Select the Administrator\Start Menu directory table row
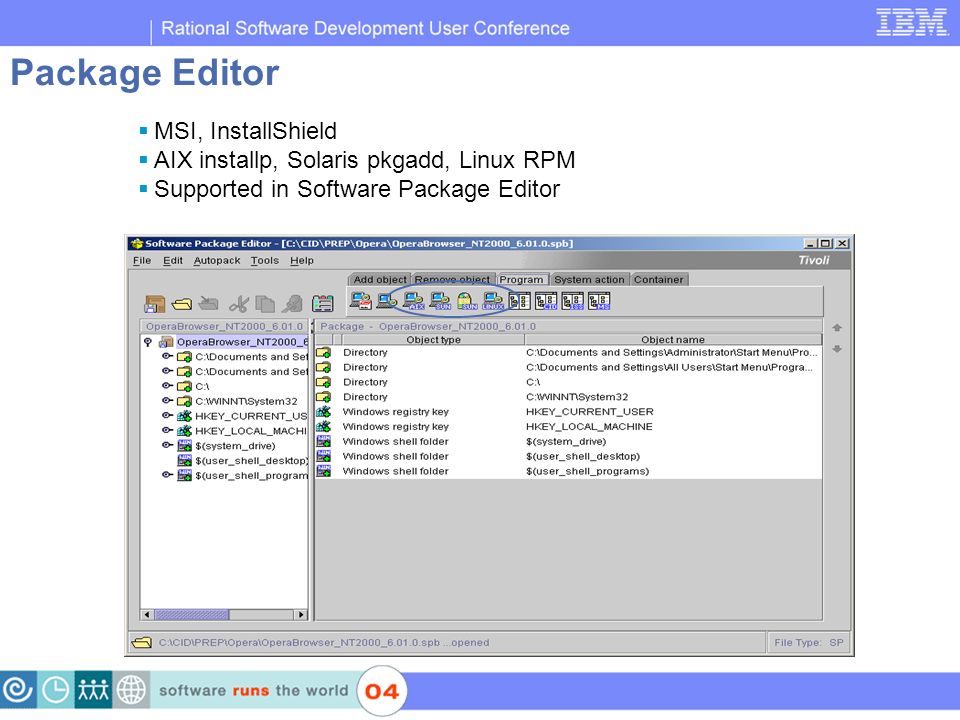 tap(568, 353)
